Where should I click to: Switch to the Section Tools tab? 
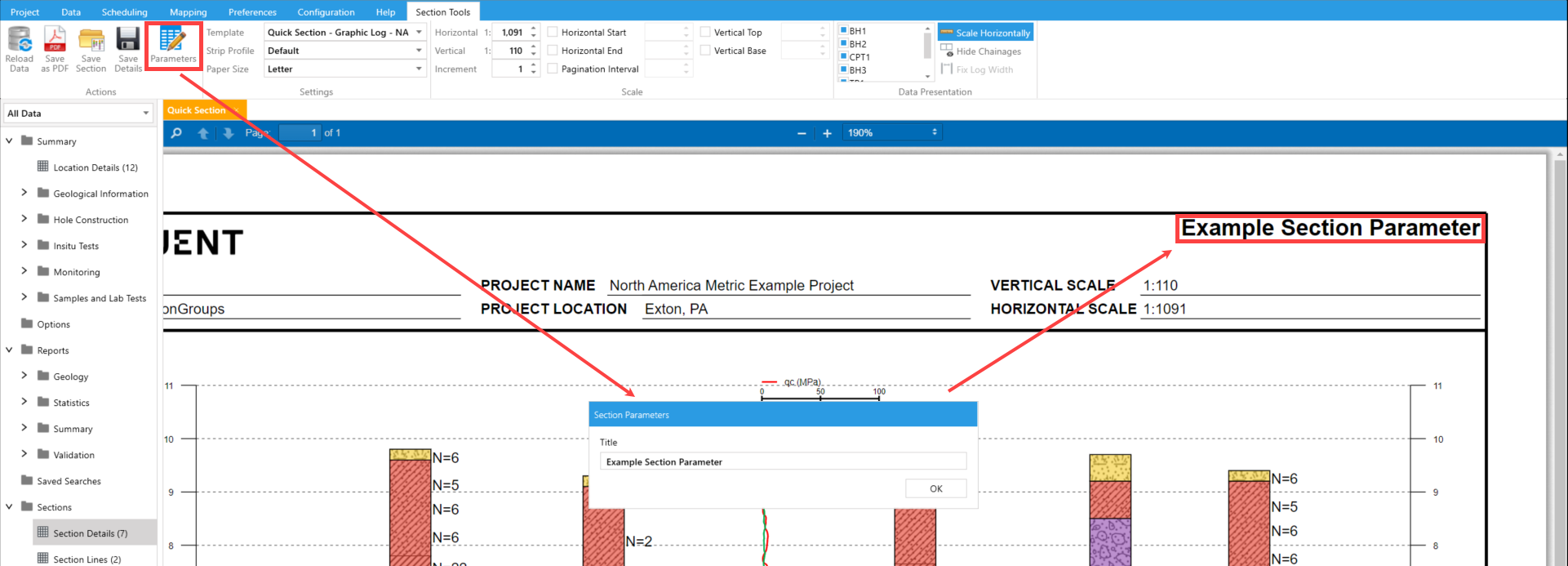[443, 11]
